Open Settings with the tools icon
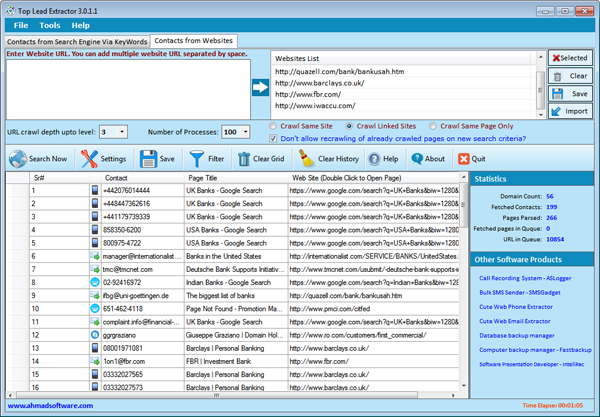 click(89, 158)
